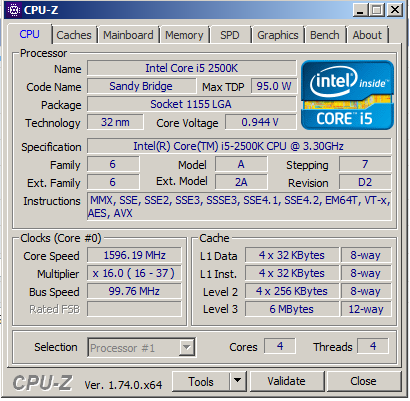
Task: Click the Name field showing Intel Core i5 2500K
Action: pyautogui.click(x=192, y=68)
